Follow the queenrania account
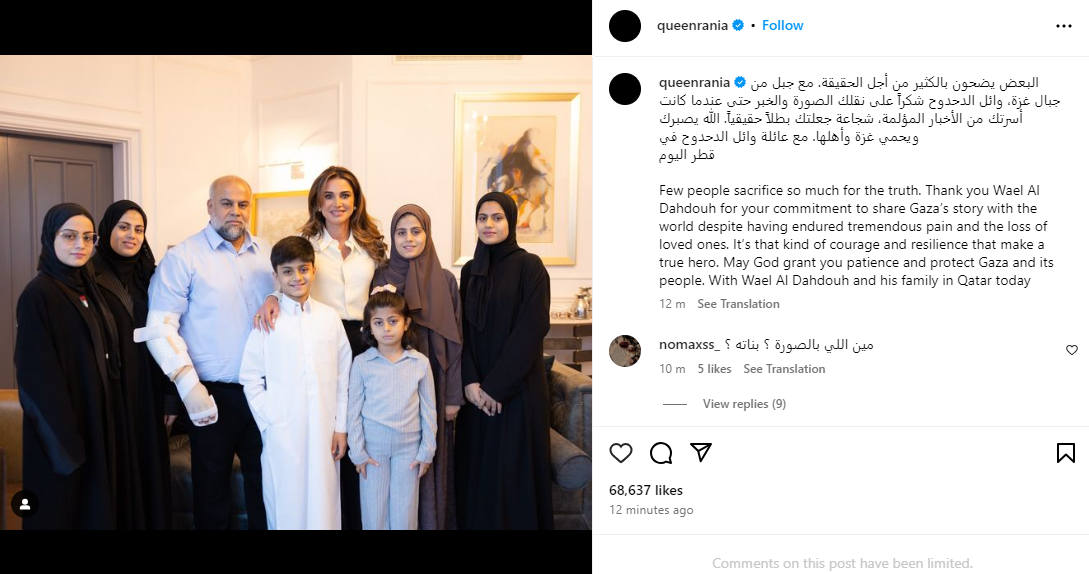 pos(782,25)
